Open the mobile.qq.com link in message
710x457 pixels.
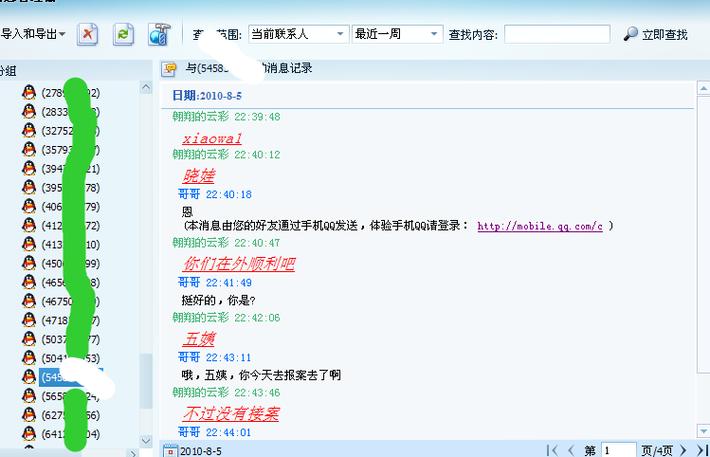[539, 226]
